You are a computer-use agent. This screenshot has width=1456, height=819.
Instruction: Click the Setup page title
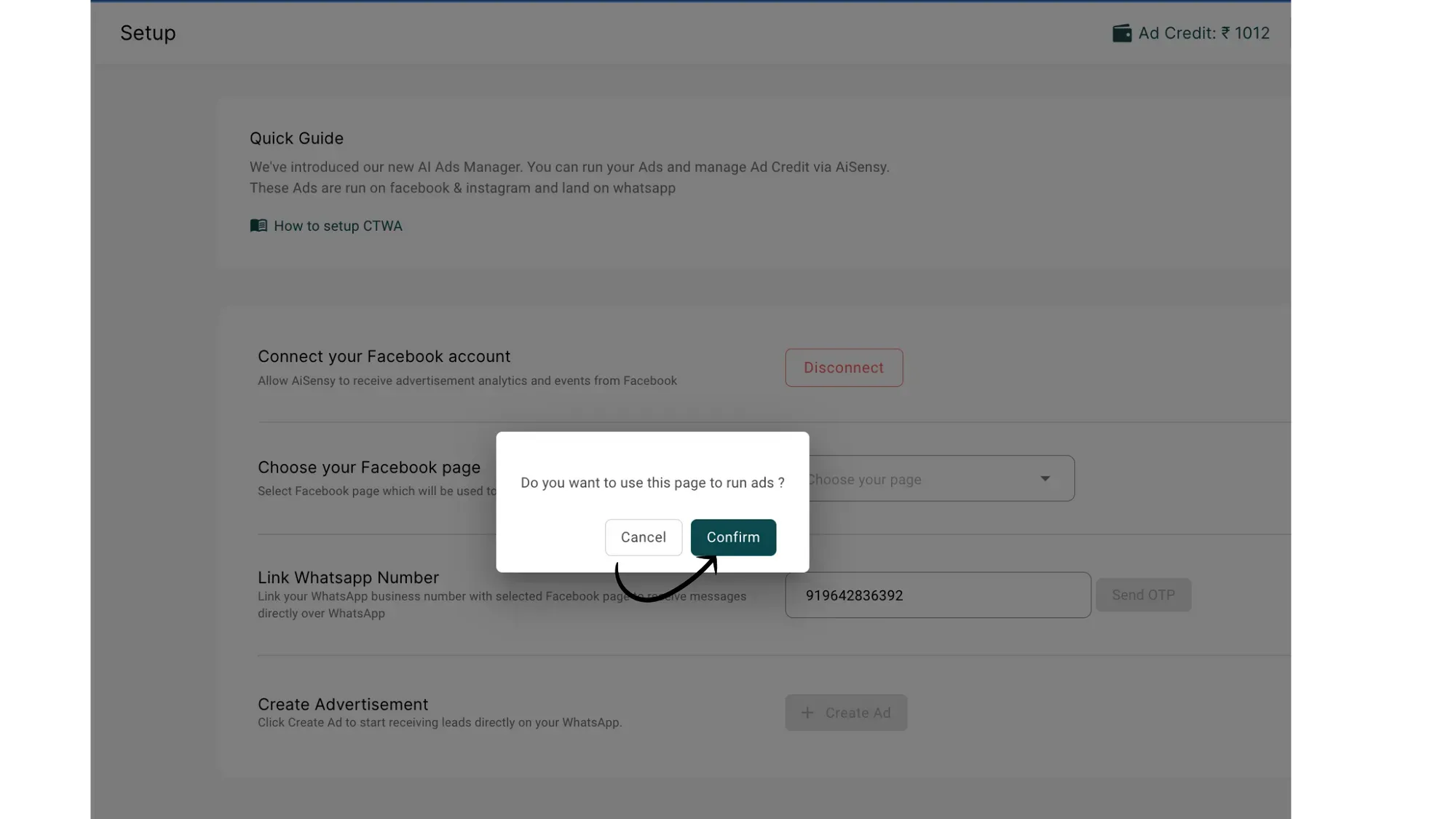tap(148, 33)
